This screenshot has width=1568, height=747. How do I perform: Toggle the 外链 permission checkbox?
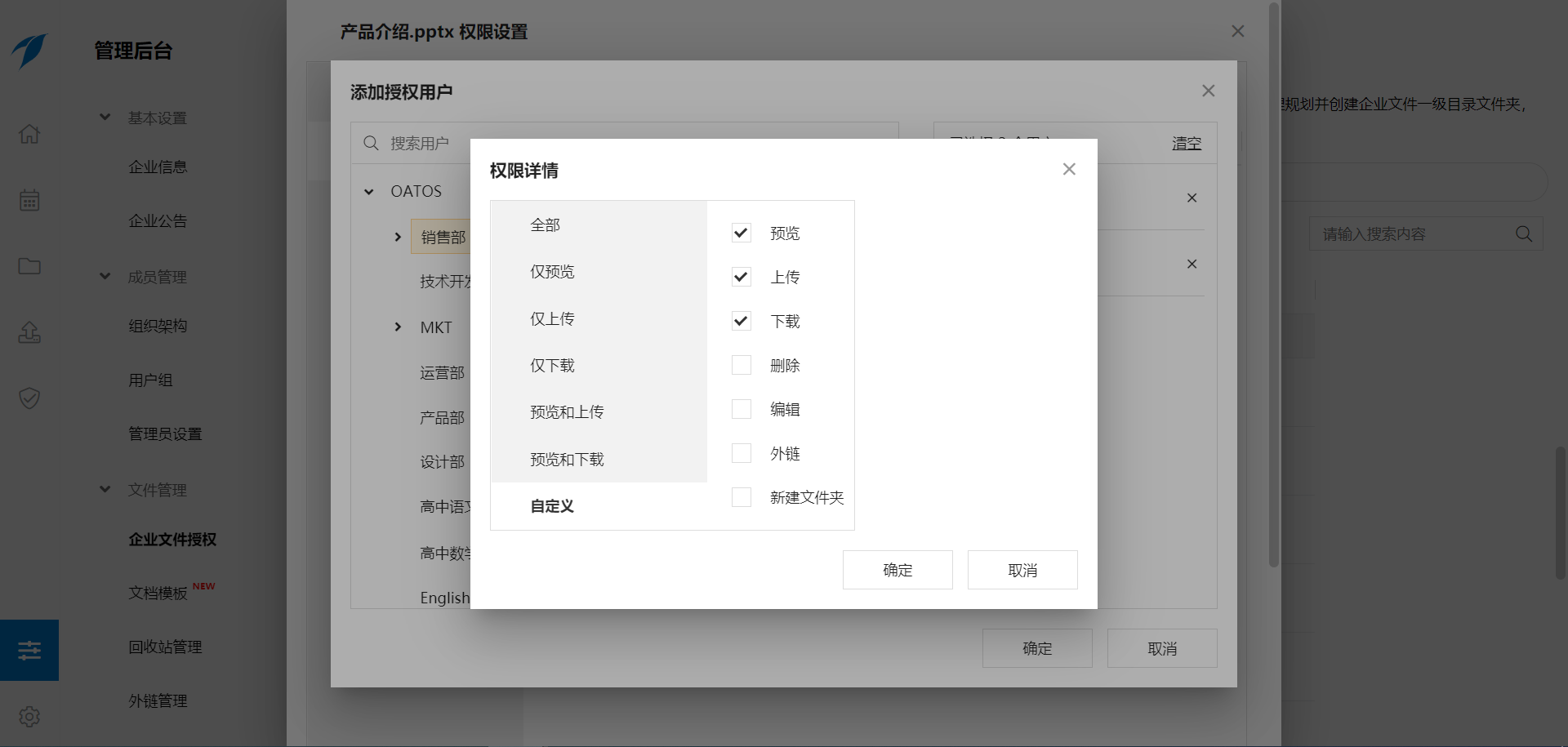click(x=741, y=453)
